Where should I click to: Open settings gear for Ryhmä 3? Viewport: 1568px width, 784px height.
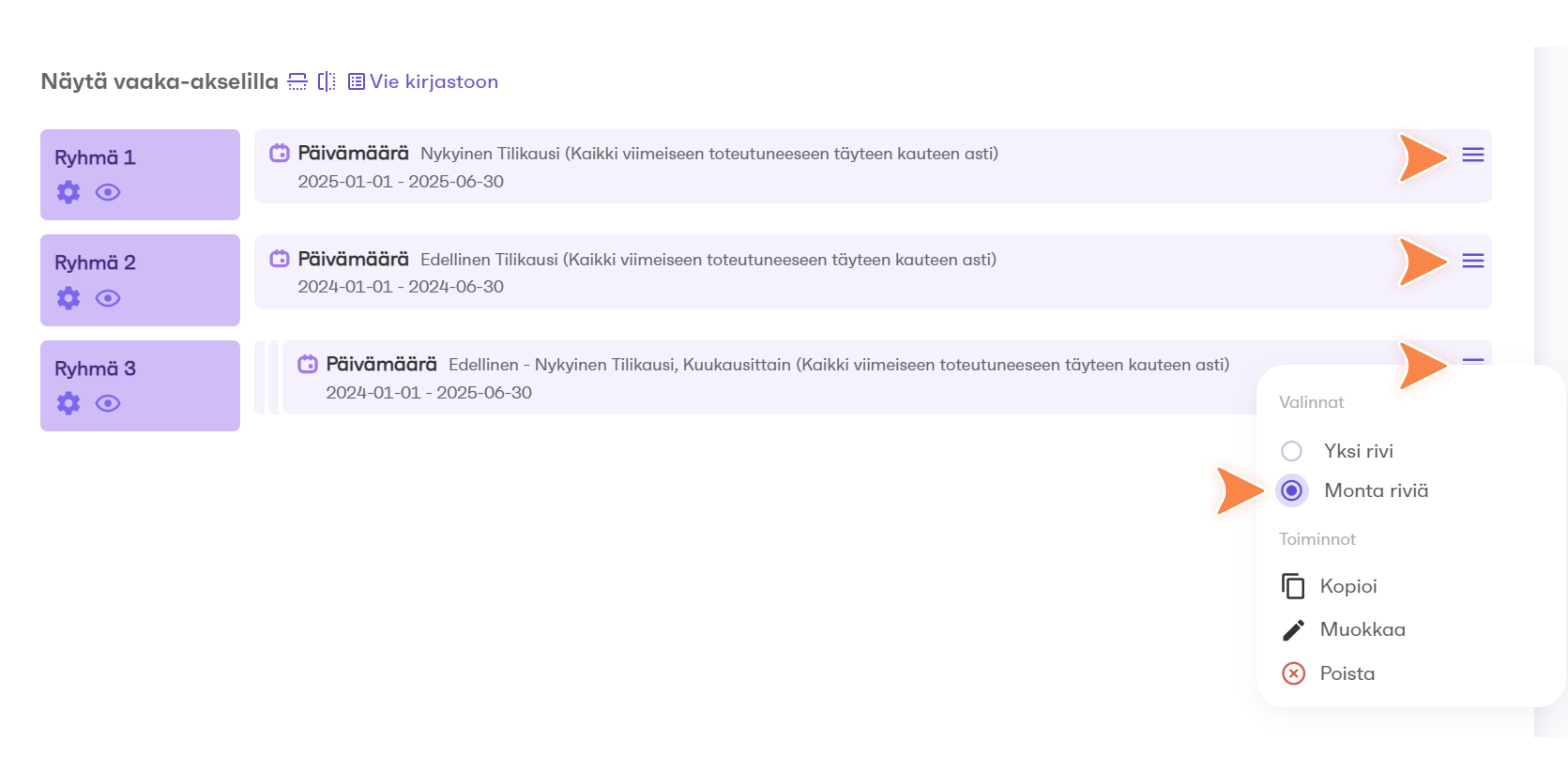coord(68,404)
